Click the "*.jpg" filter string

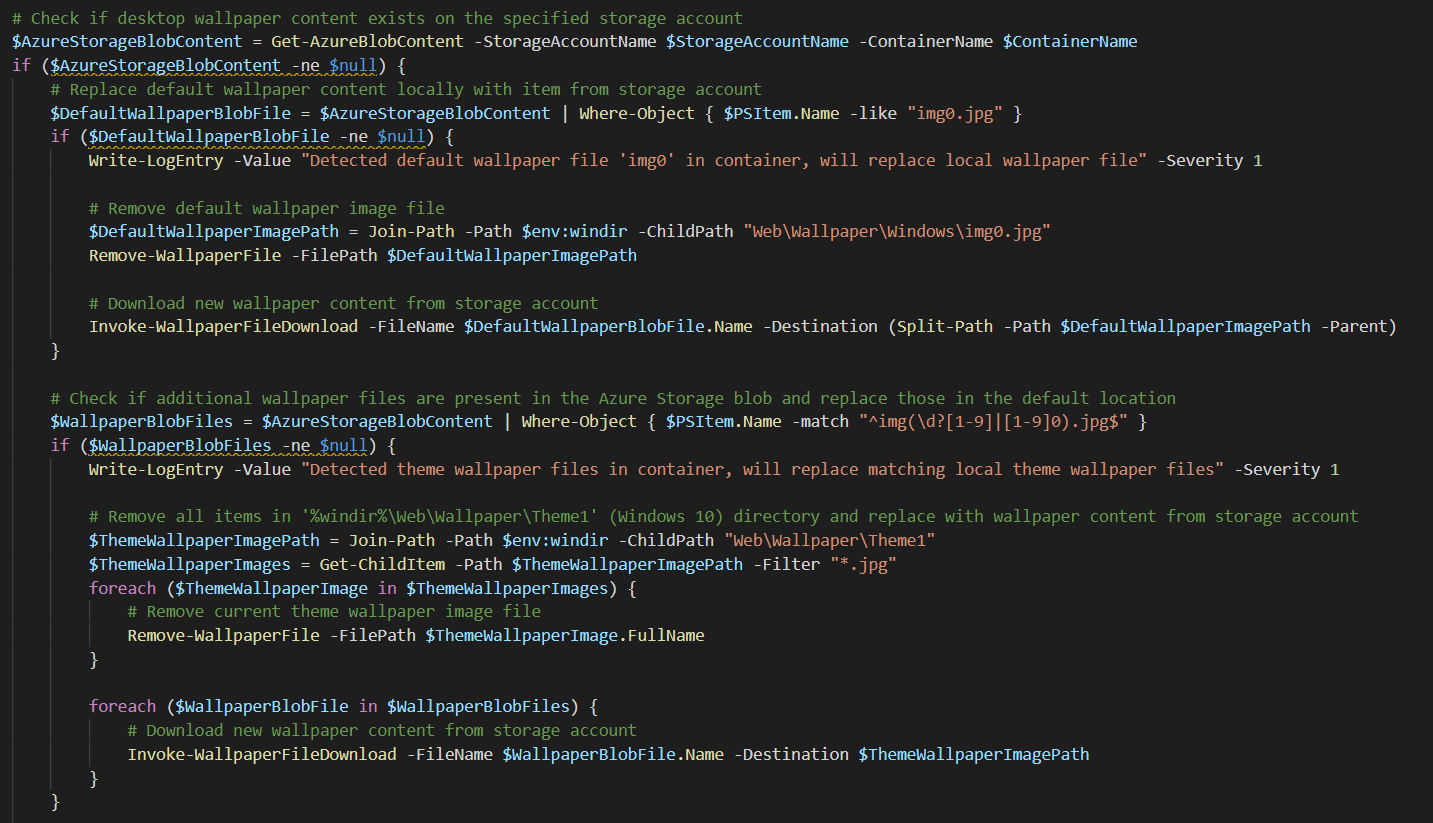863,564
